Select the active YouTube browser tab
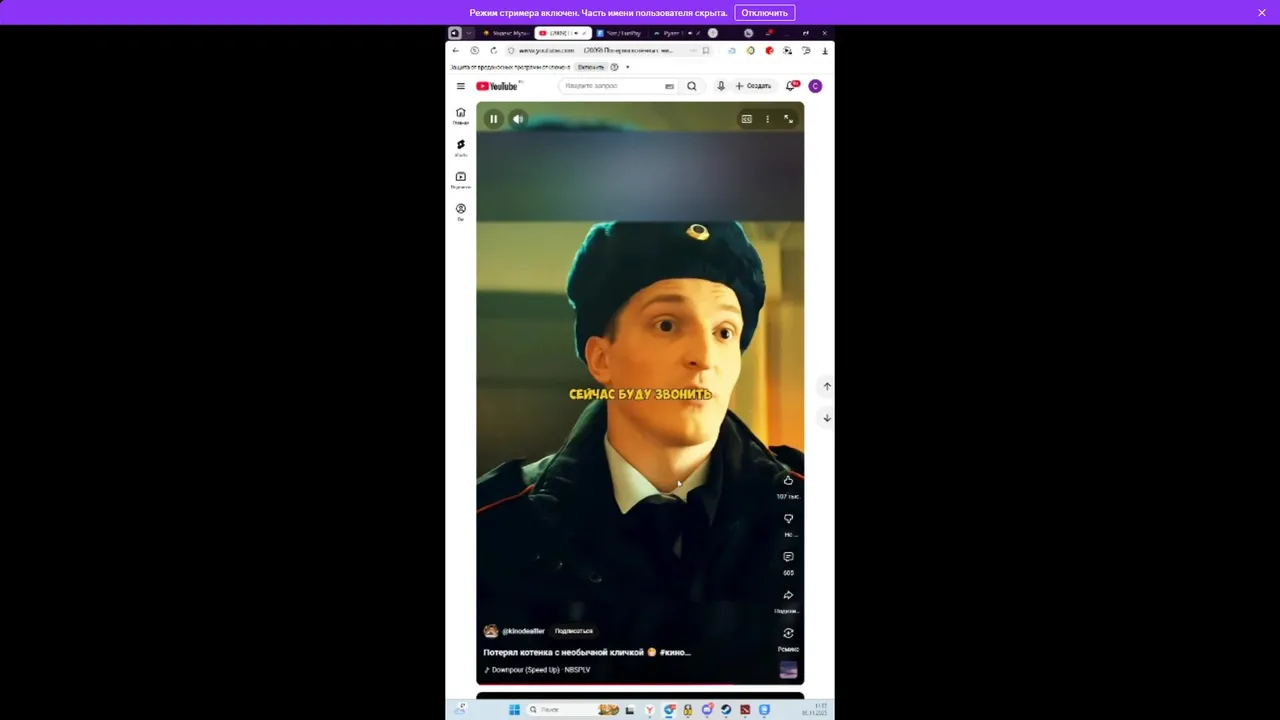Viewport: 1280px width, 720px height. point(563,33)
